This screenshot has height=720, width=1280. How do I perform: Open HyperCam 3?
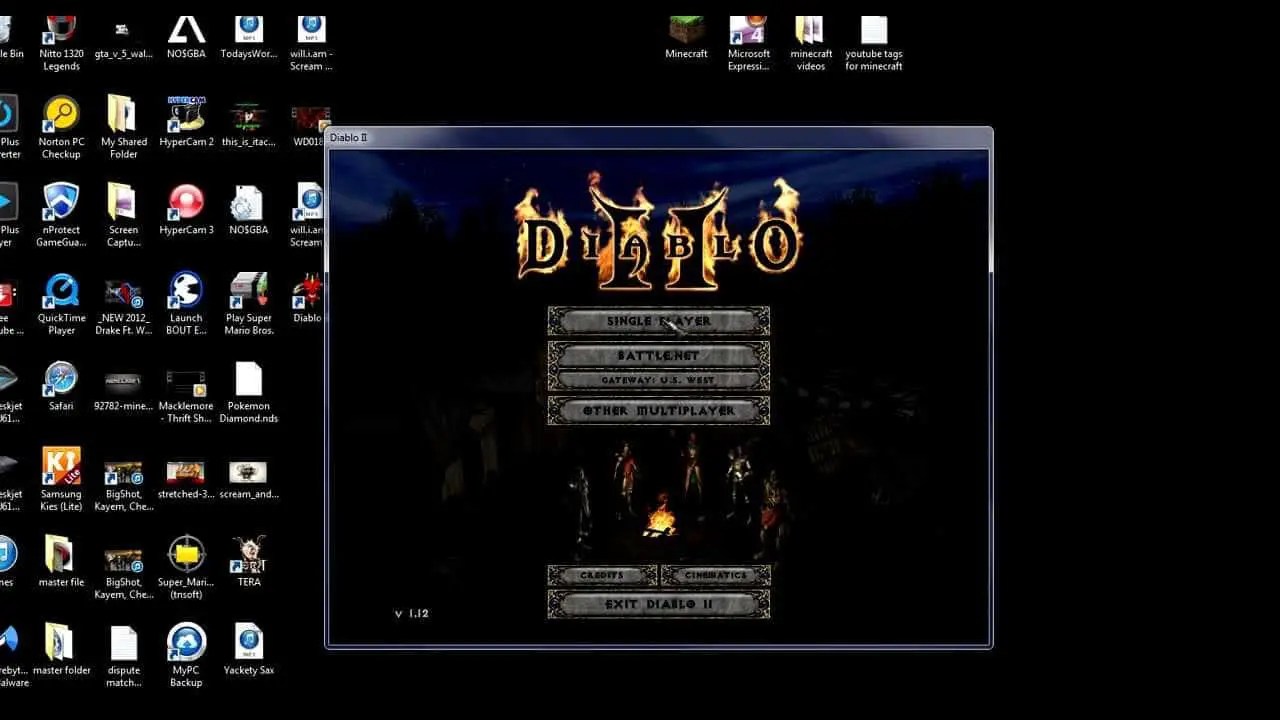click(x=186, y=200)
